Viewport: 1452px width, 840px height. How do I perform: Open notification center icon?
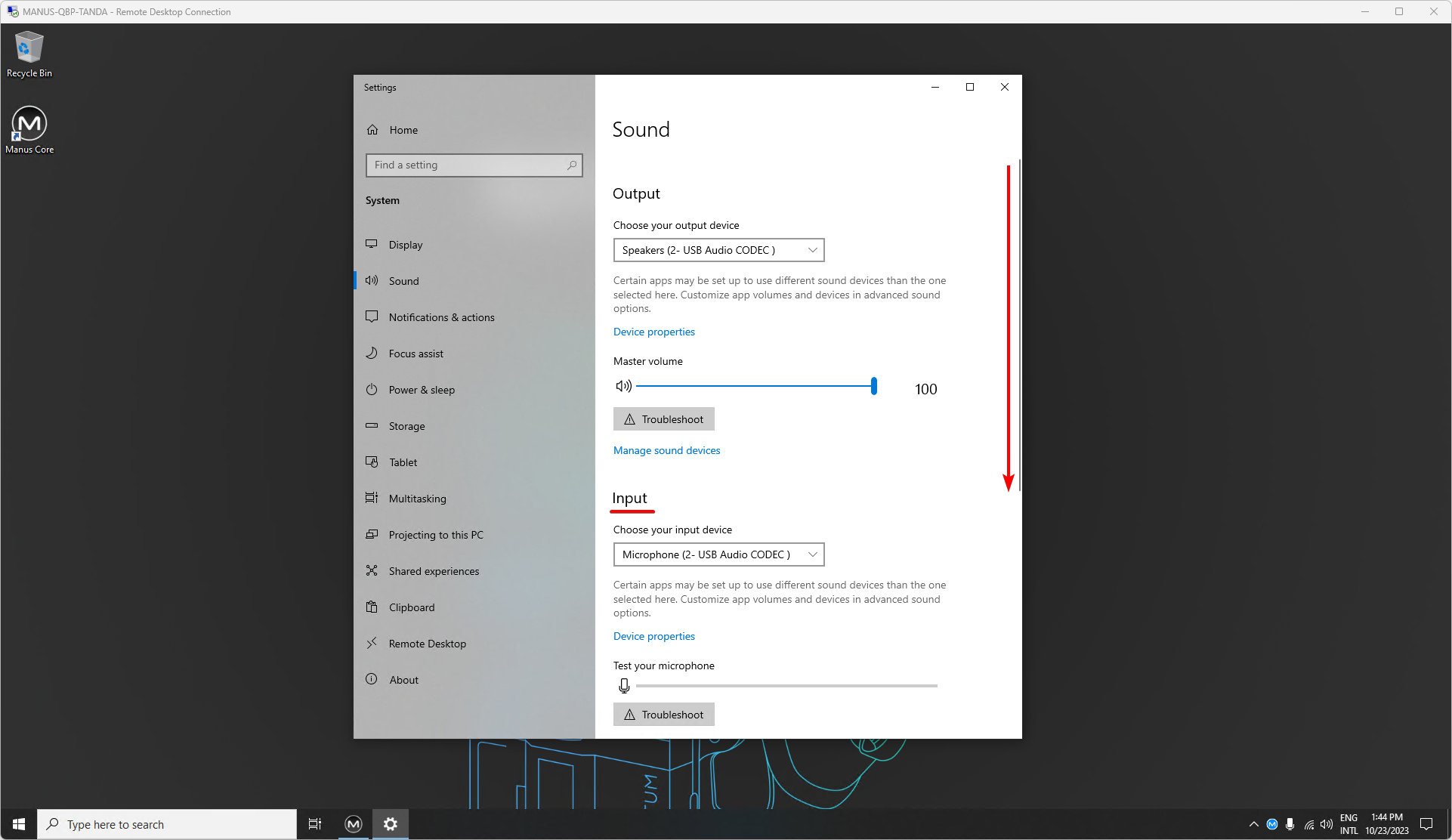coord(1426,824)
